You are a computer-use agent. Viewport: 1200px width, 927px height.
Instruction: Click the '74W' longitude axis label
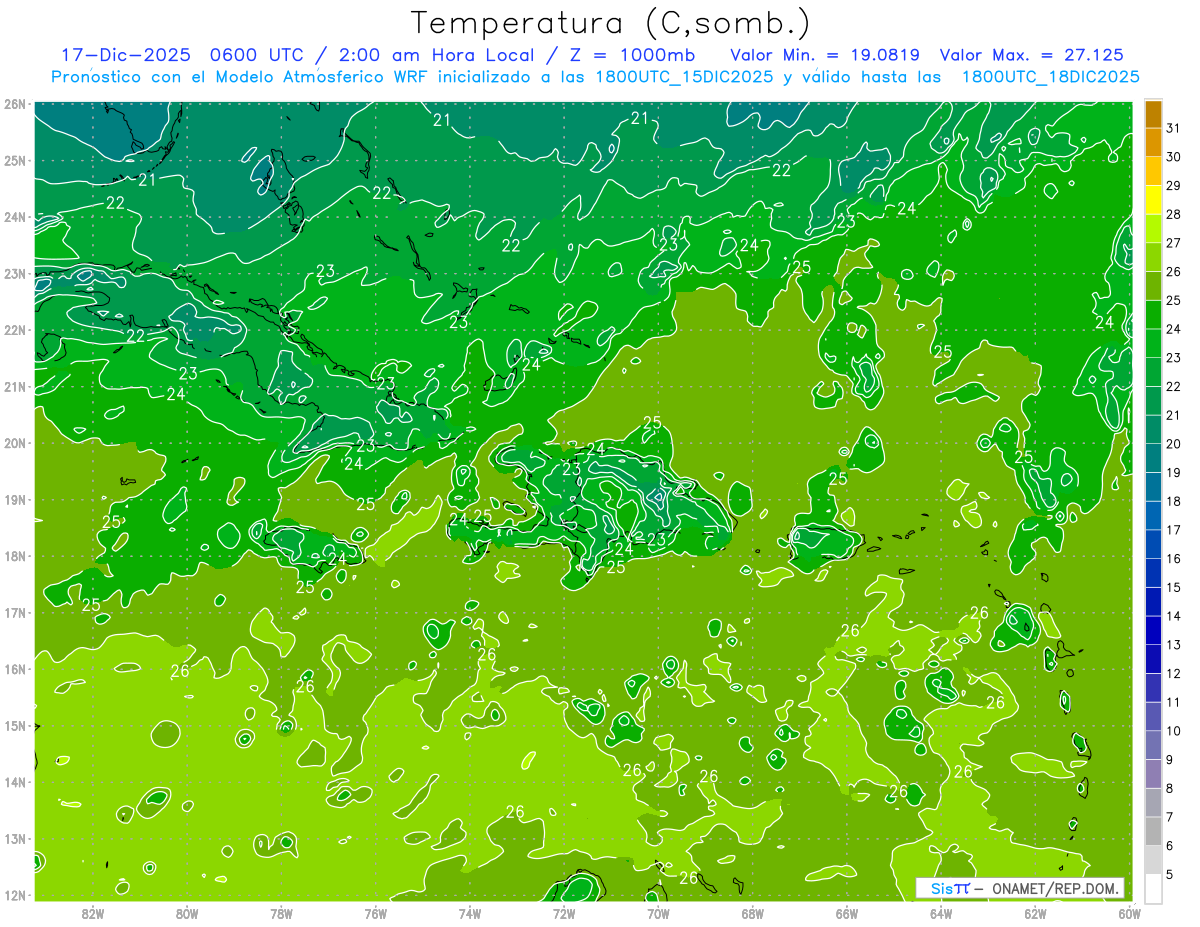[470, 912]
